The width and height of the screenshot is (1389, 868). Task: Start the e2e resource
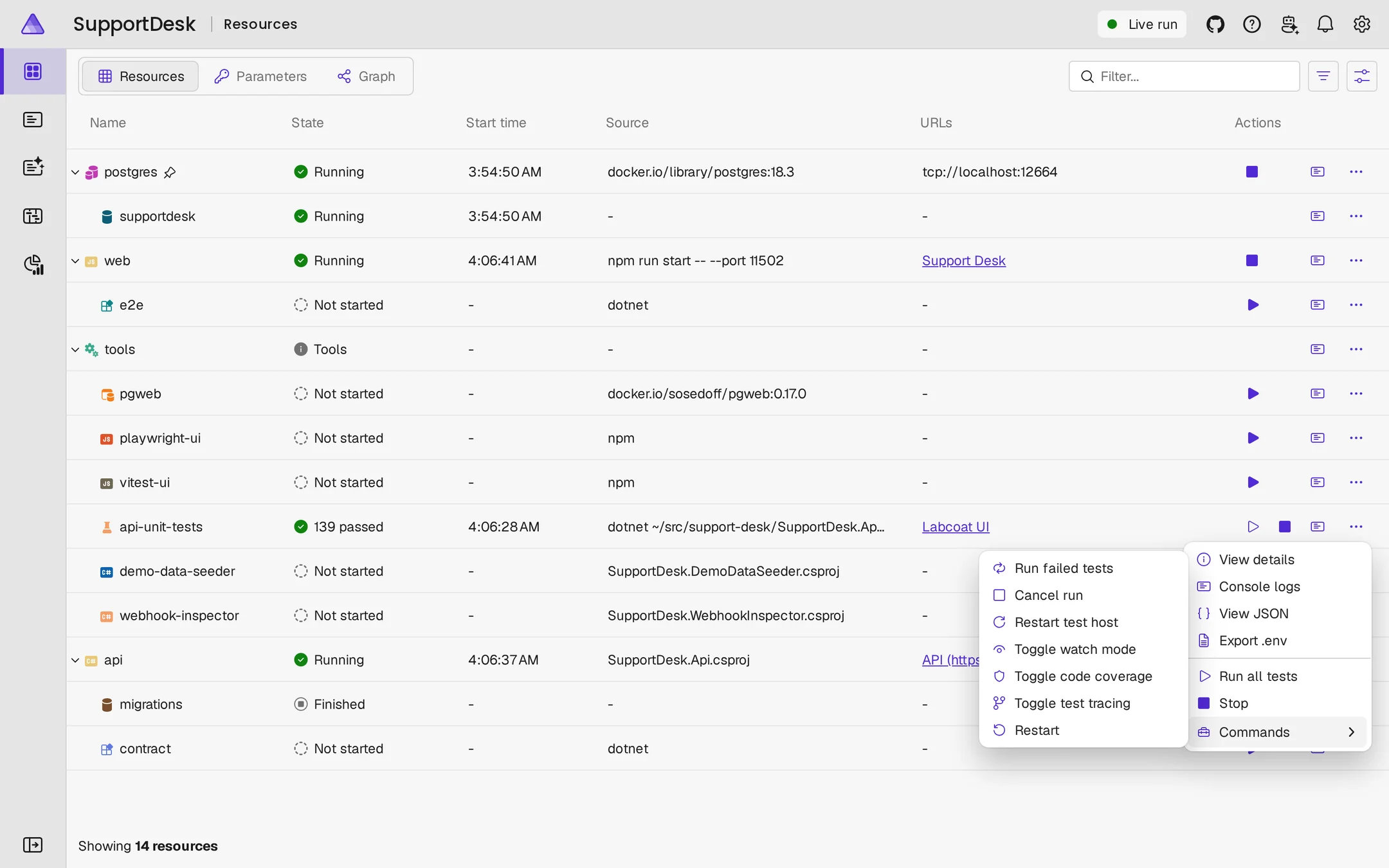click(x=1253, y=305)
